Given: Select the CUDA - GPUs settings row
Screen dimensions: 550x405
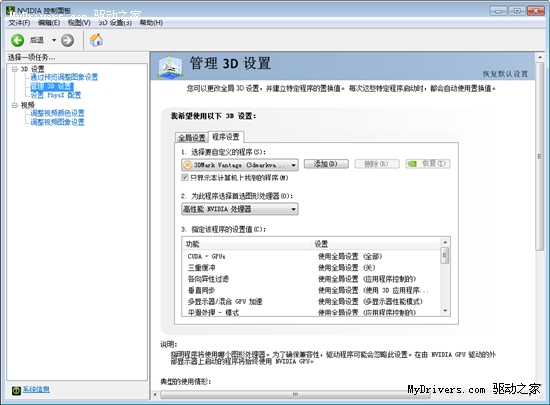Looking at the screenshot, I should point(311,256).
